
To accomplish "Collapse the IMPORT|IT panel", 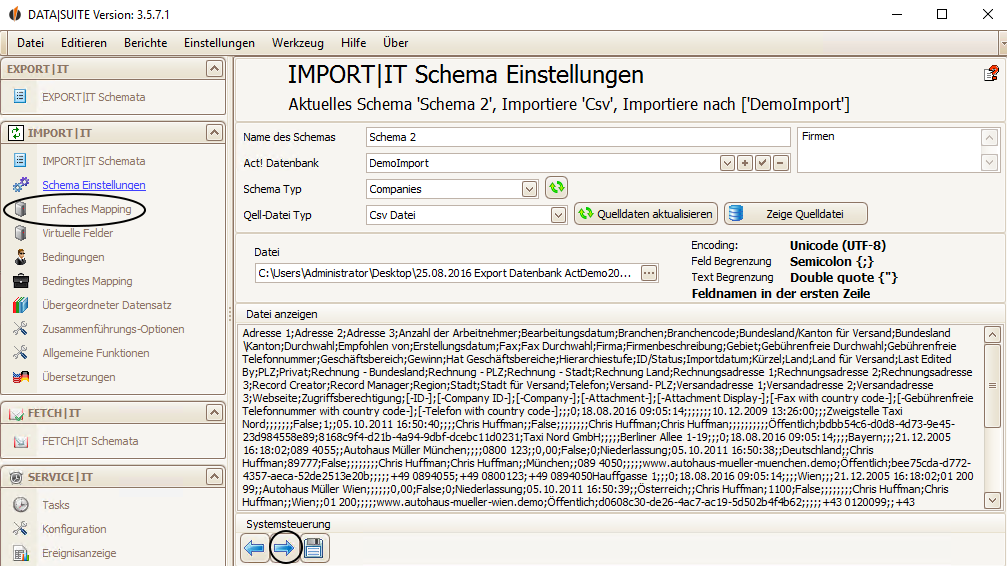I will coord(214,132).
